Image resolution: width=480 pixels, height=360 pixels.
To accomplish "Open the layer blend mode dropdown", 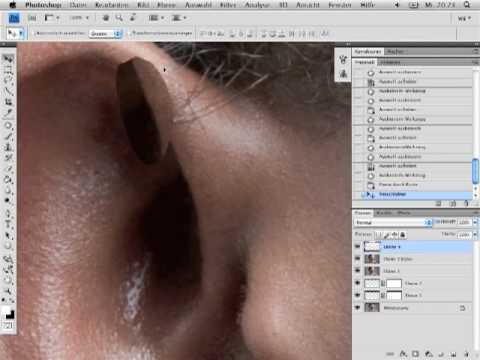I will 393,222.
